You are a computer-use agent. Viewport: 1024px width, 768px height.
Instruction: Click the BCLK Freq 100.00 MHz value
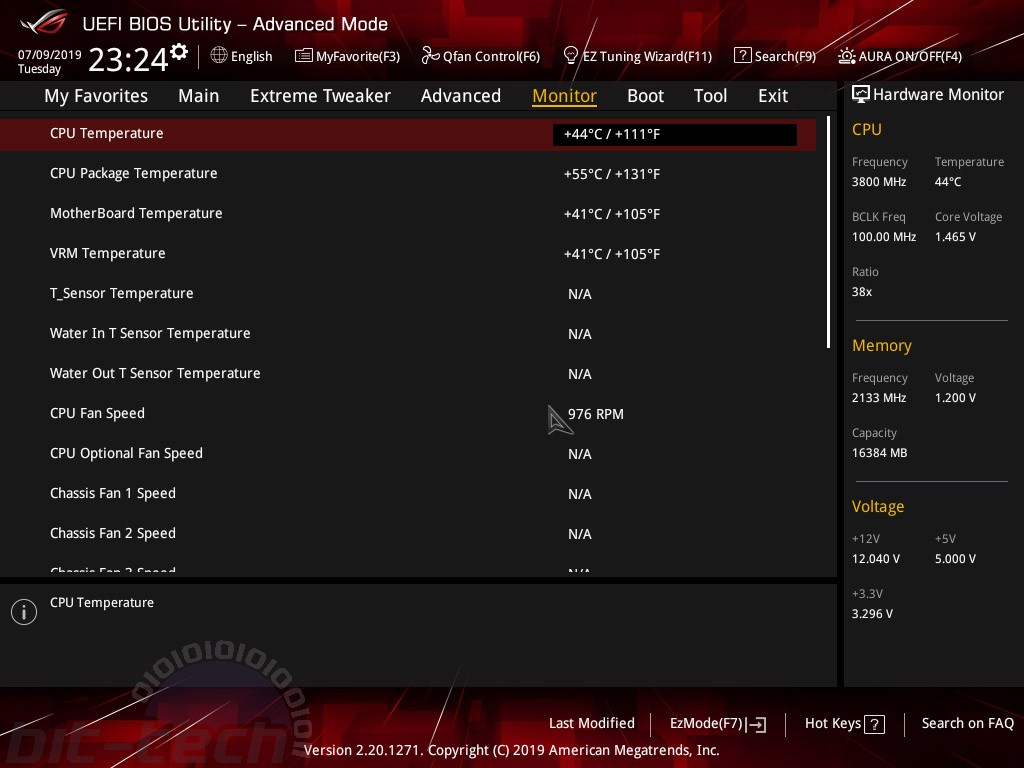pyautogui.click(x=884, y=237)
